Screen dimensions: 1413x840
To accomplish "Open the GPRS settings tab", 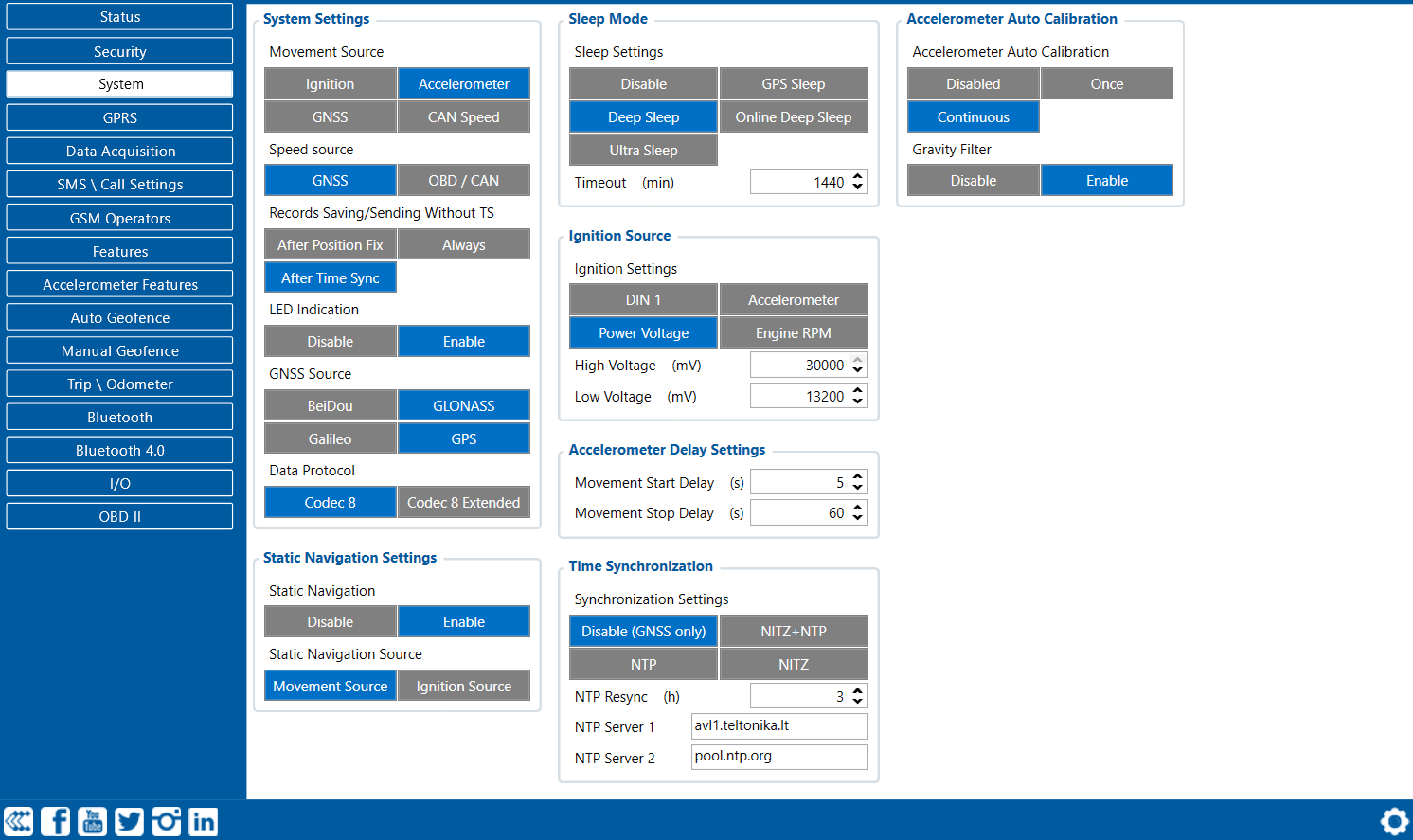I will tap(119, 118).
